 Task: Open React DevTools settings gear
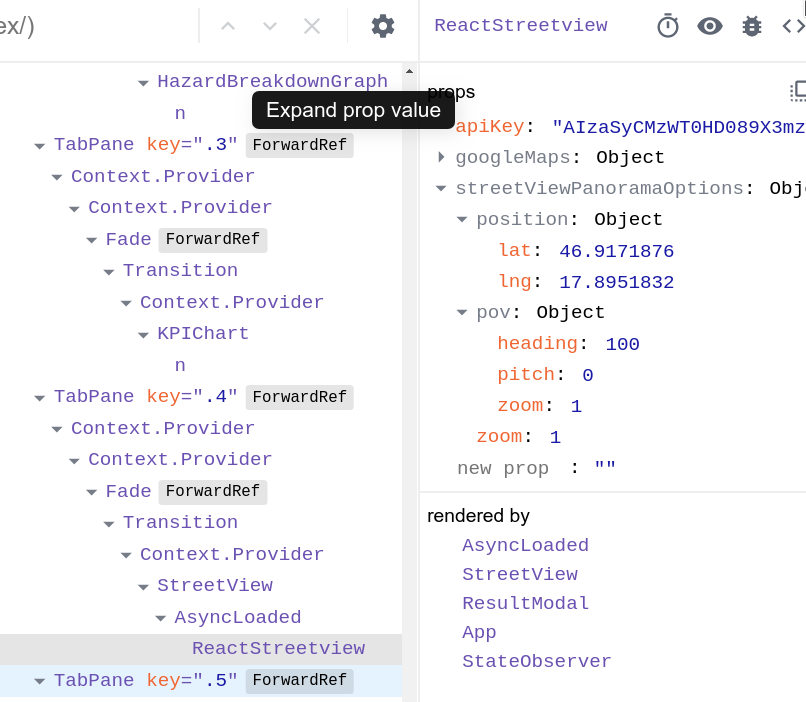click(383, 26)
